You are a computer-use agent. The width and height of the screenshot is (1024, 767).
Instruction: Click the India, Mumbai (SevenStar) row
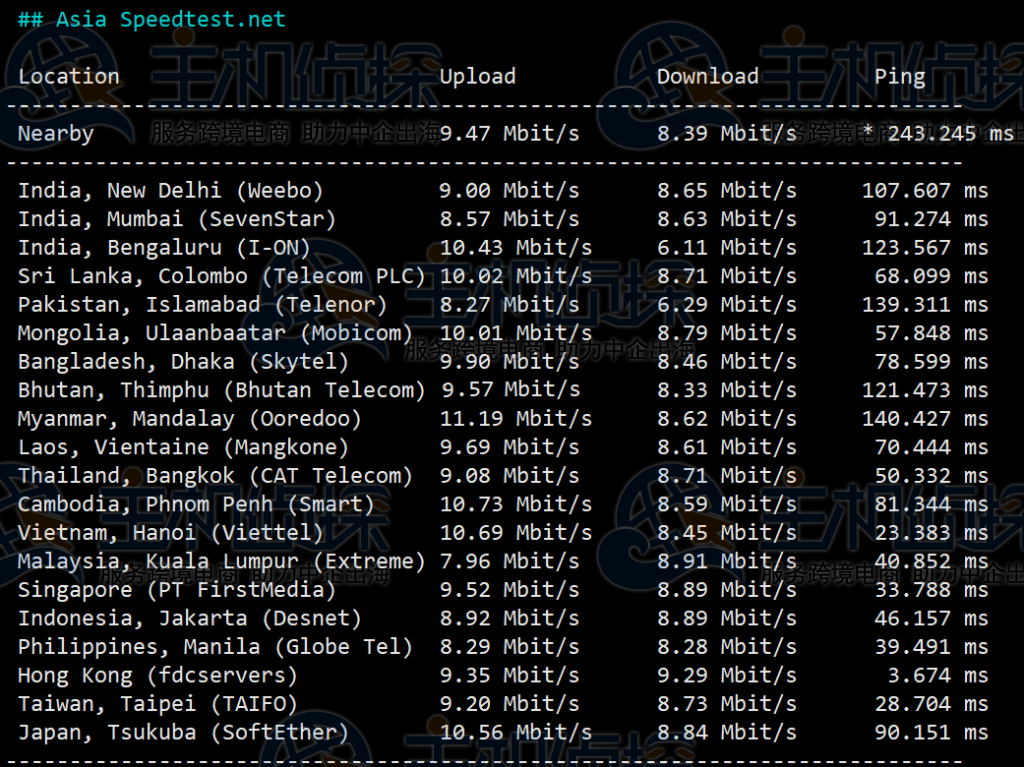177,218
